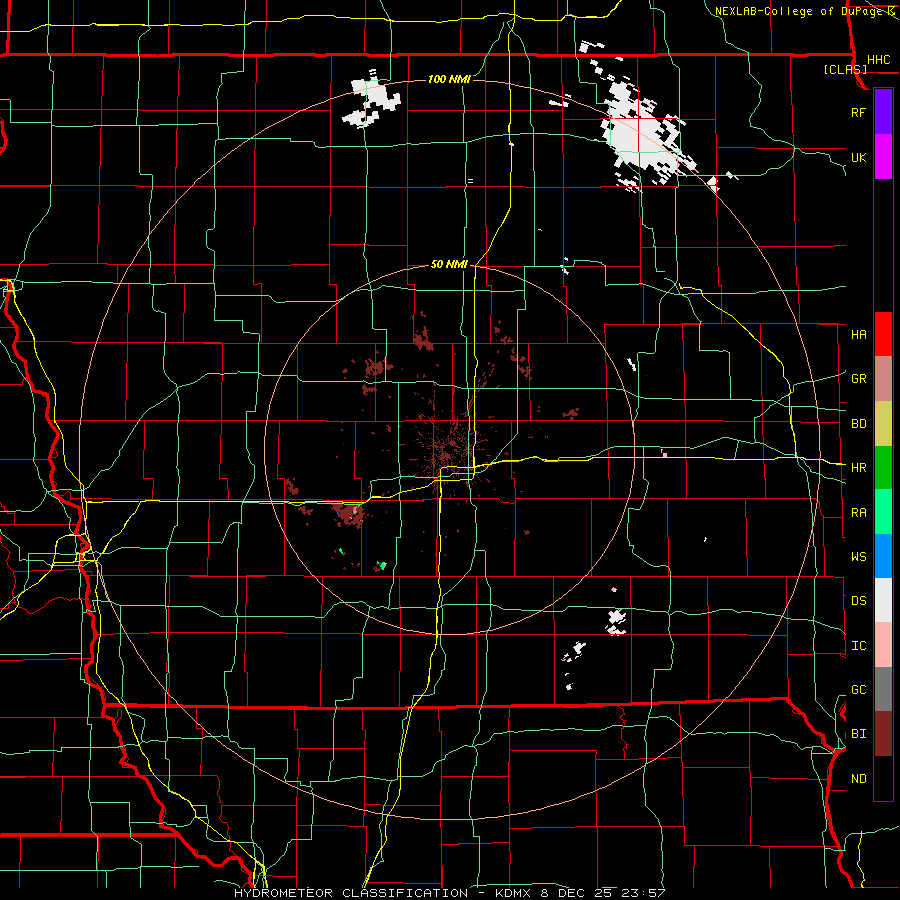Click the BD legend label
This screenshot has width=900, height=900.
click(859, 424)
